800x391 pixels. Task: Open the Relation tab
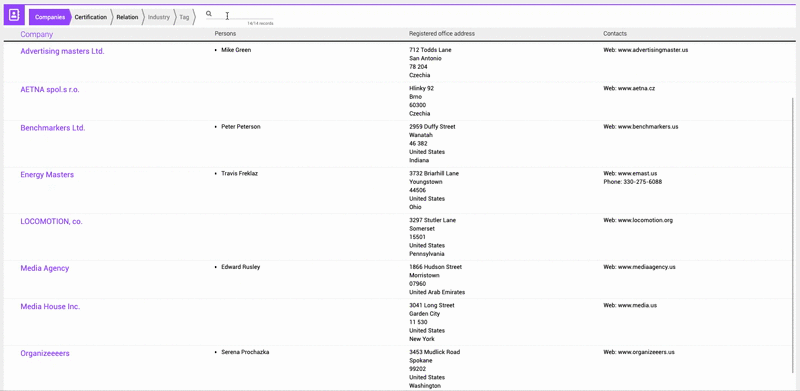point(127,17)
